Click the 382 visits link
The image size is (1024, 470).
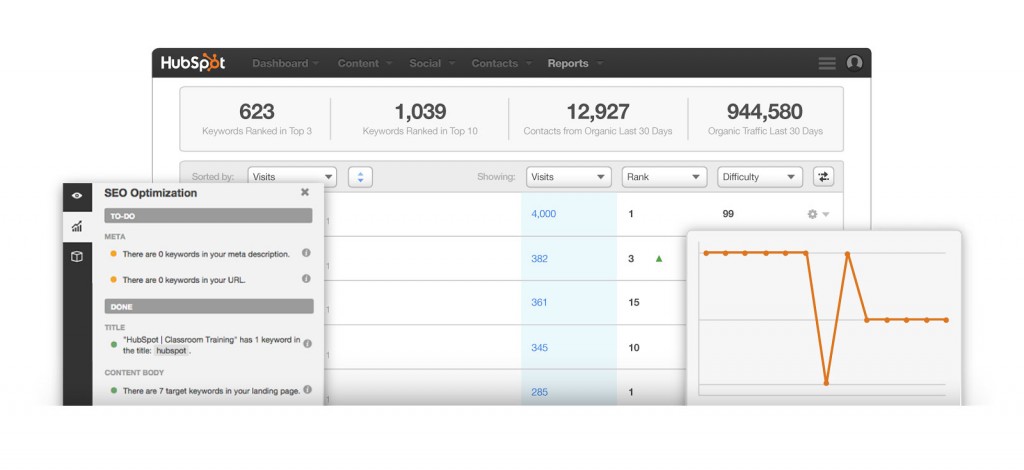[539, 258]
